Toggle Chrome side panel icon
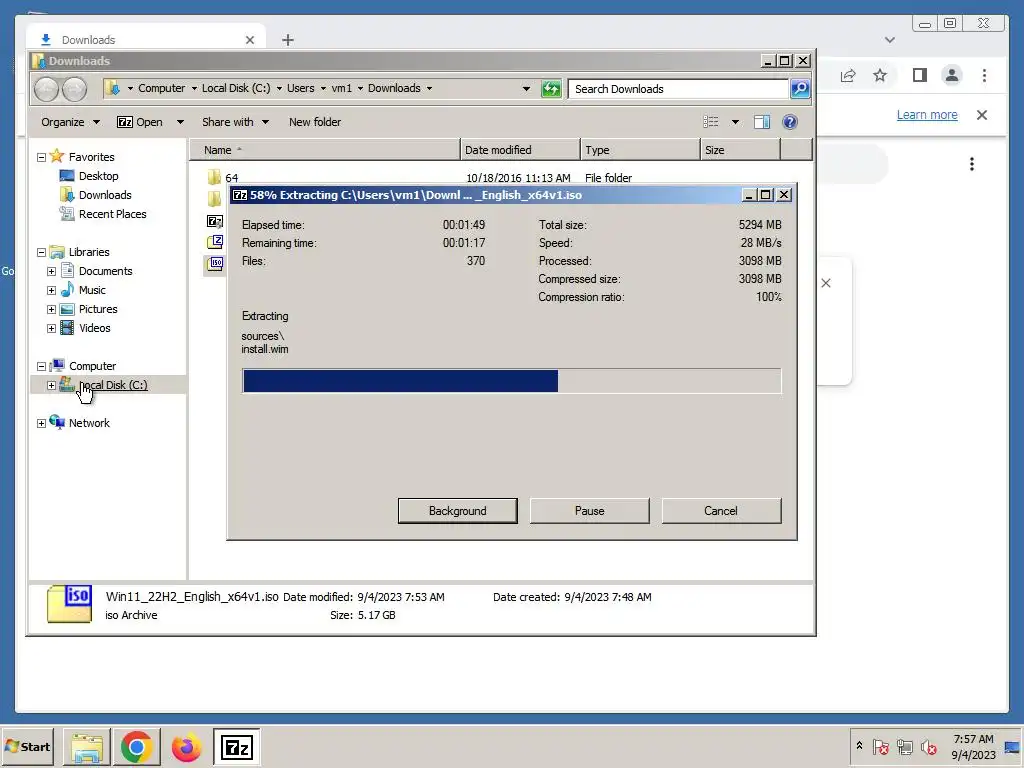 (x=920, y=75)
